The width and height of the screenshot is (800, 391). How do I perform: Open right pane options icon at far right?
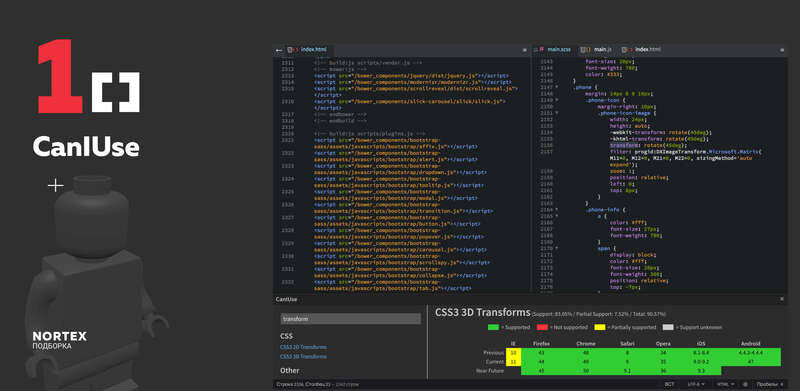[x=782, y=50]
